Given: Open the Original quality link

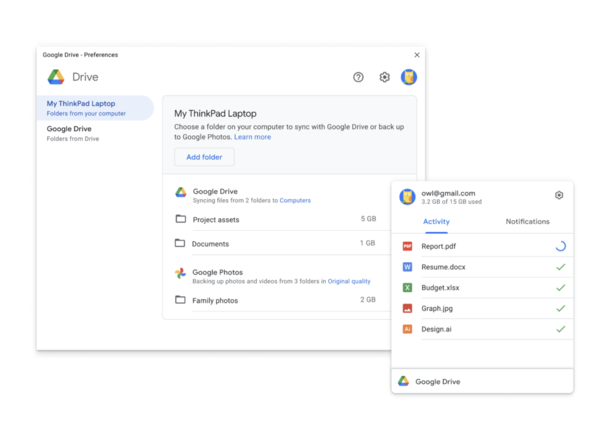Looking at the screenshot, I should [x=349, y=281].
